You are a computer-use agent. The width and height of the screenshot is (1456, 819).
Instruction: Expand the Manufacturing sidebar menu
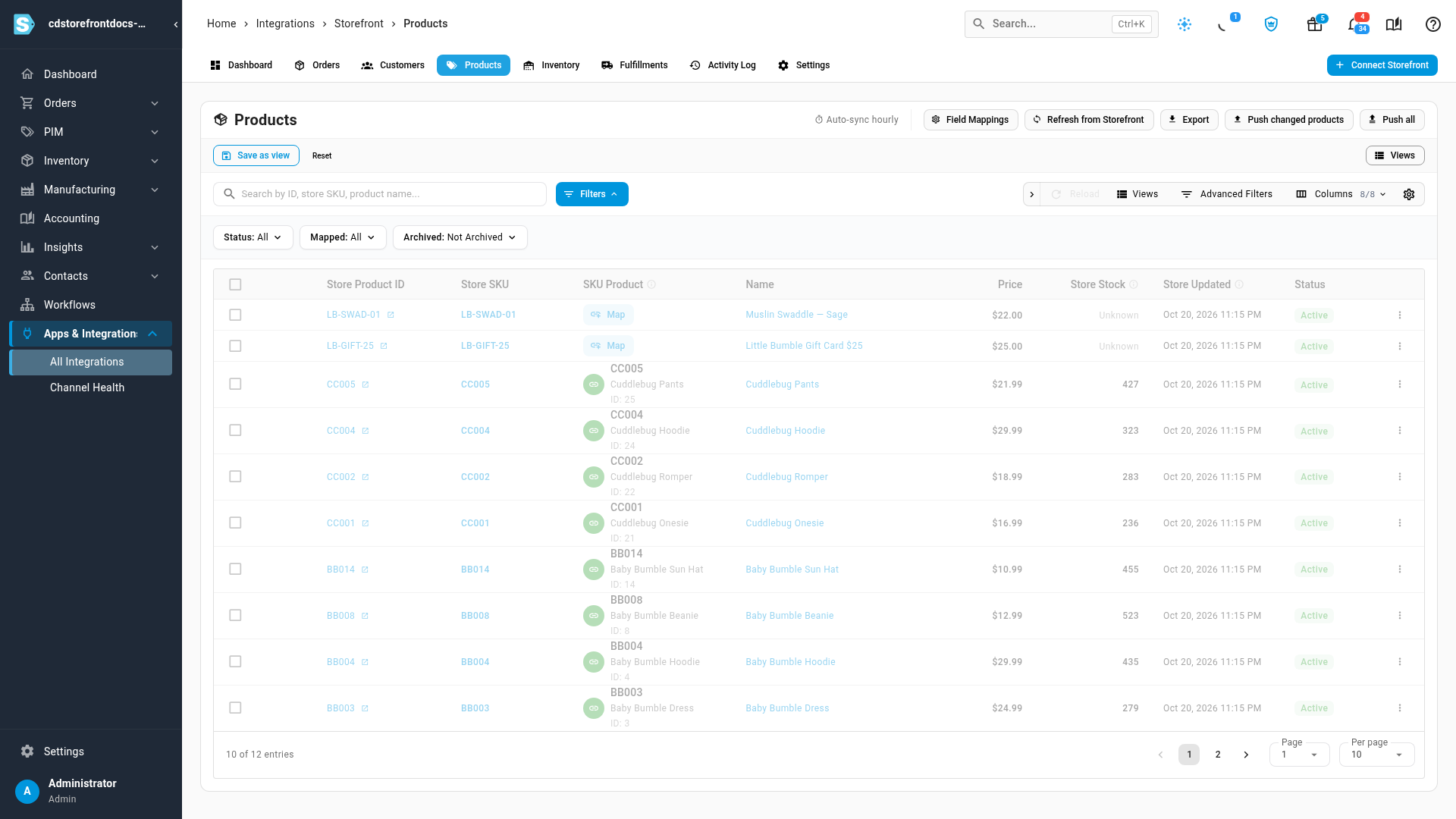91,190
